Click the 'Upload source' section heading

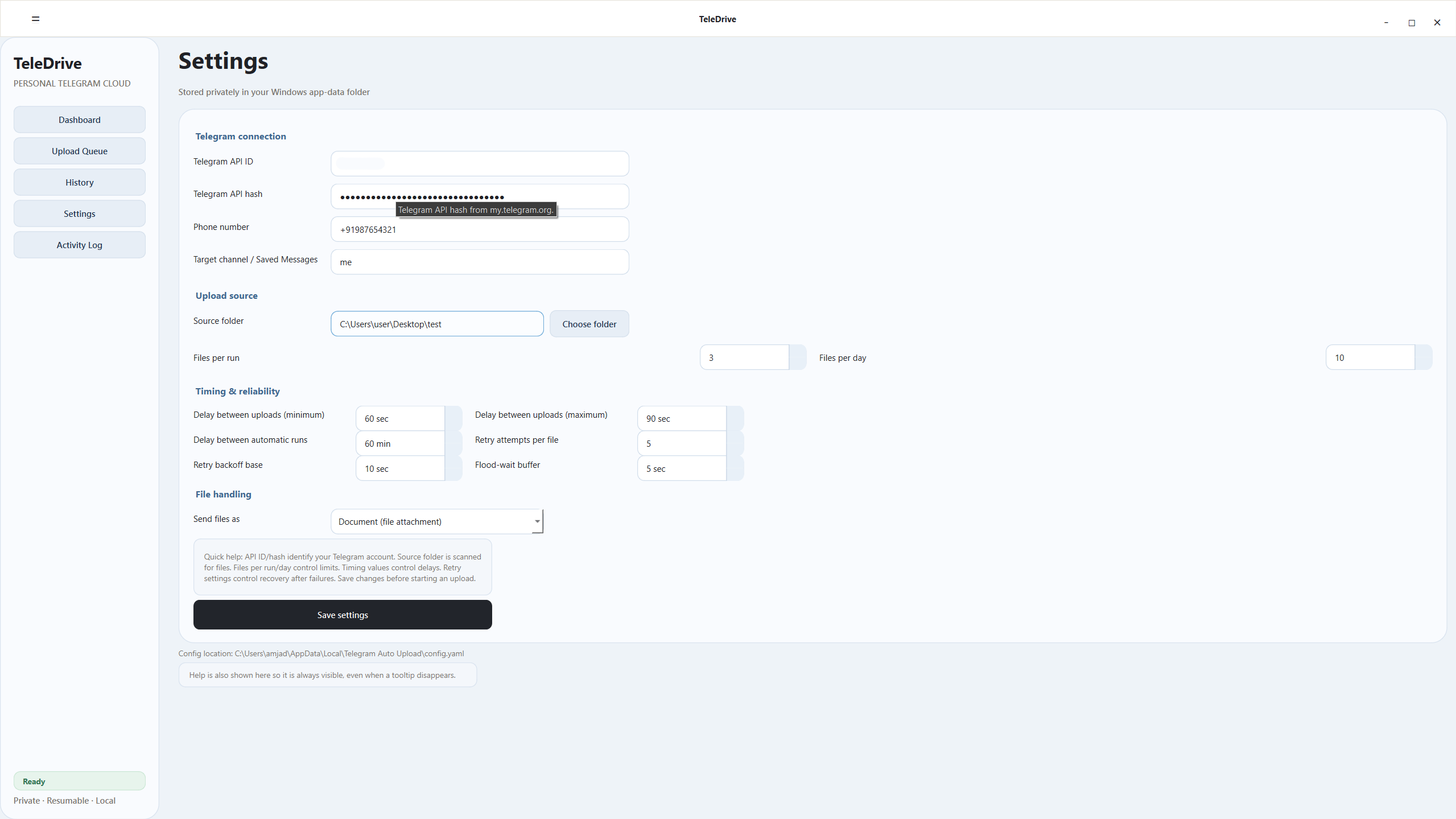click(226, 295)
